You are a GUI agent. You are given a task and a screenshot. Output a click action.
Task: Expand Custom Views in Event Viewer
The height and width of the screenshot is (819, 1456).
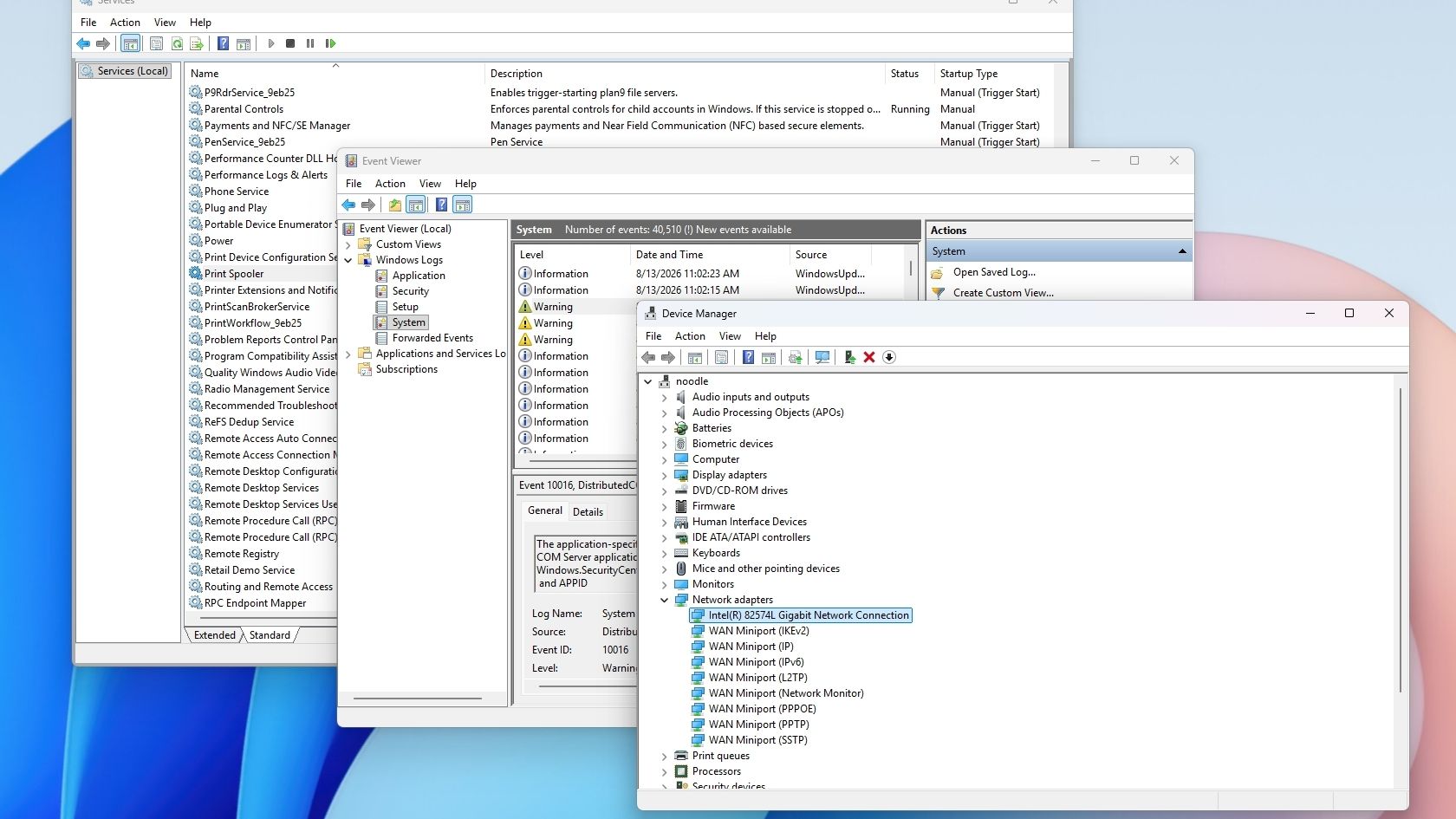pos(348,244)
